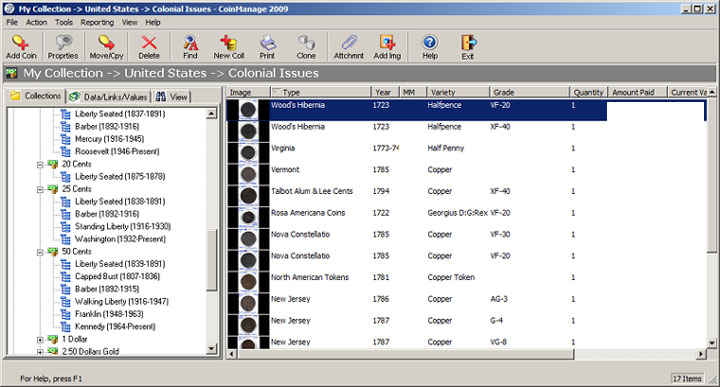The height and width of the screenshot is (387, 720).
Task: Open the View menu
Action: click(x=129, y=22)
